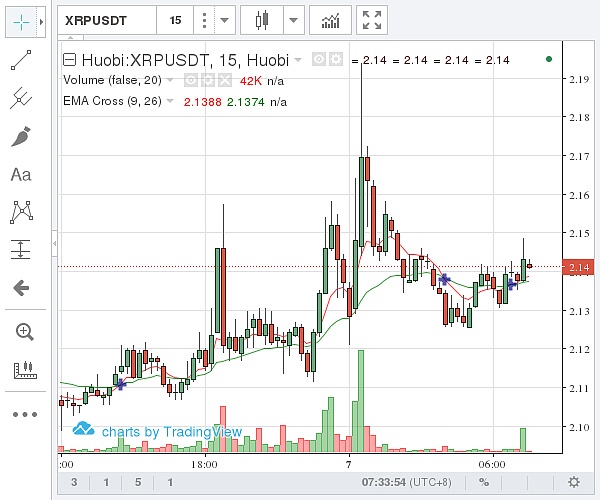This screenshot has width=600, height=500.
Task: Click the 2.14 current price label
Action: (x=578, y=267)
